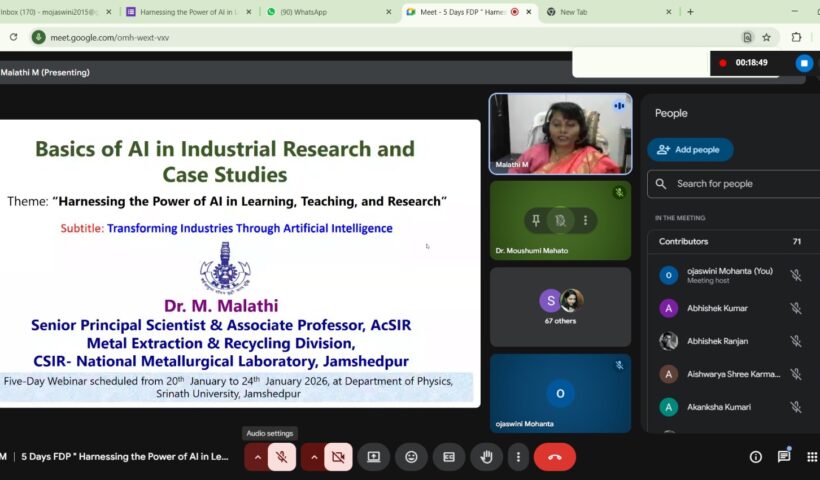Raise hand using the hand icon
Image resolution: width=820 pixels, height=480 pixels.
[487, 457]
